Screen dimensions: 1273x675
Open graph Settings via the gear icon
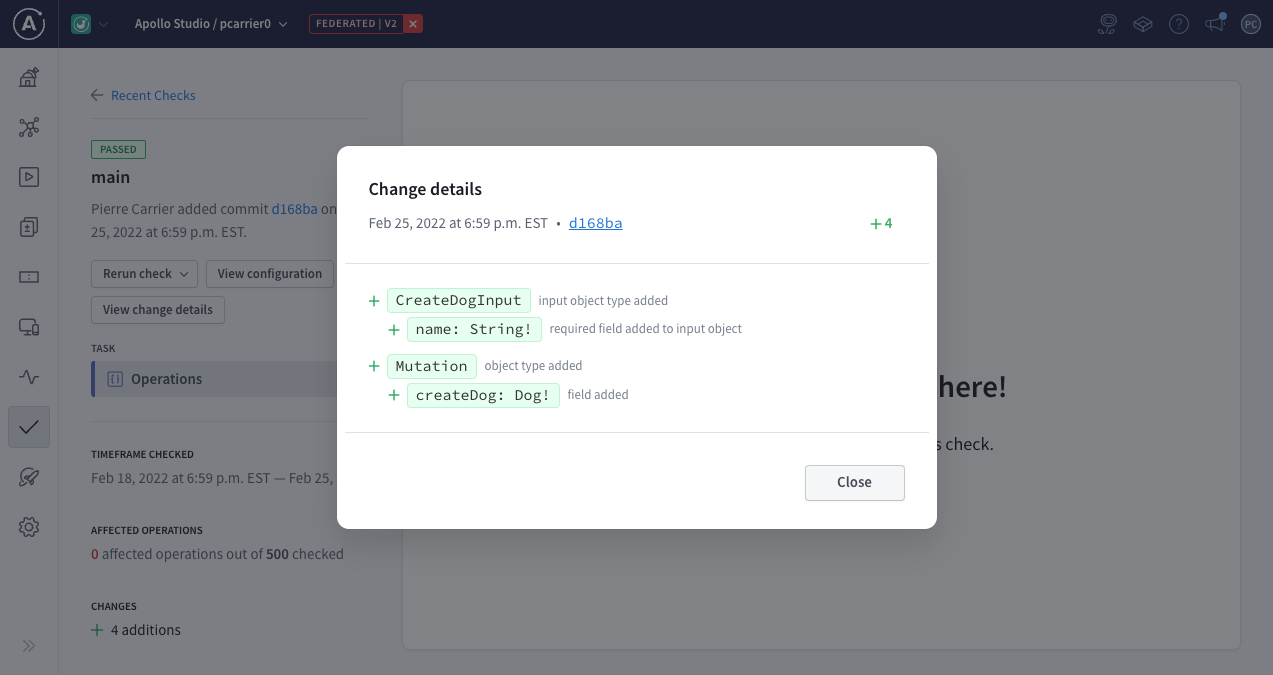pos(28,526)
